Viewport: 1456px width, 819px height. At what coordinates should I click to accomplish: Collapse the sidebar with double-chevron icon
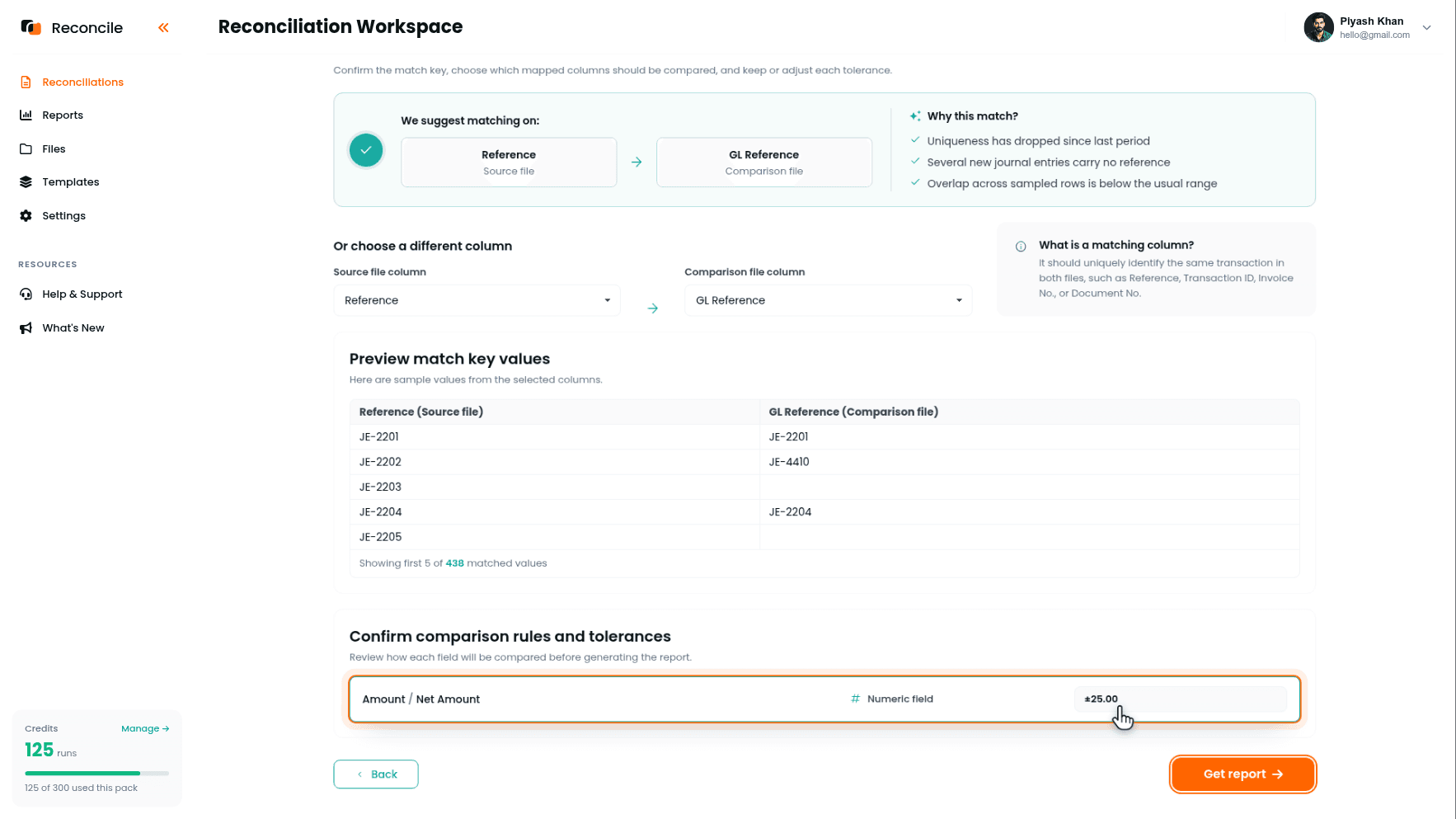163,27
